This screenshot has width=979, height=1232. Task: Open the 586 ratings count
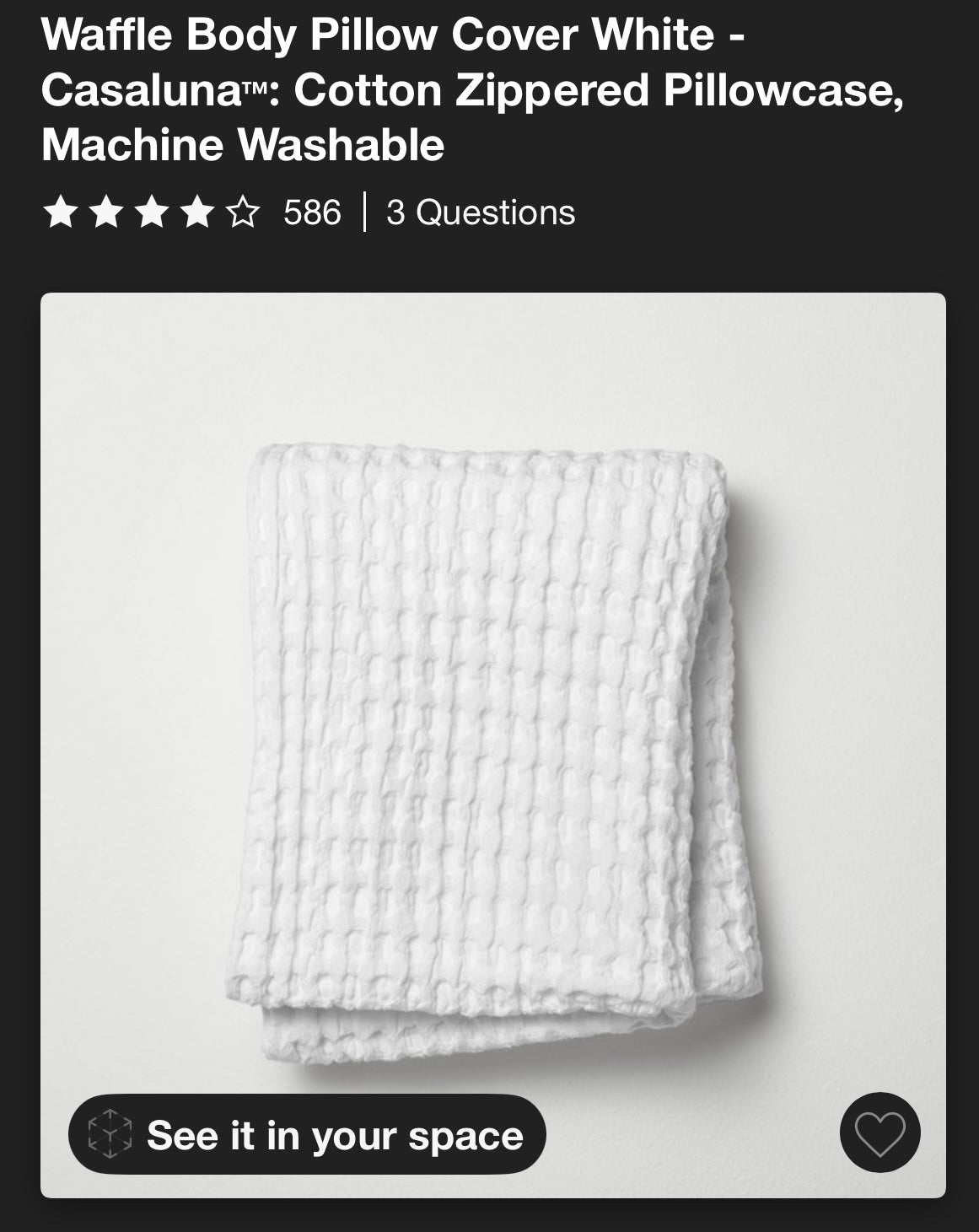pos(312,213)
